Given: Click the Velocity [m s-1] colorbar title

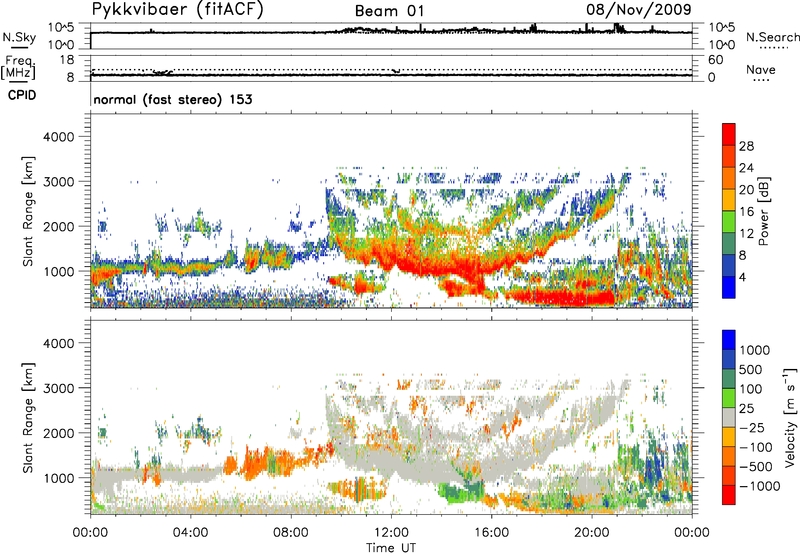Looking at the screenshot, I should (790, 416).
